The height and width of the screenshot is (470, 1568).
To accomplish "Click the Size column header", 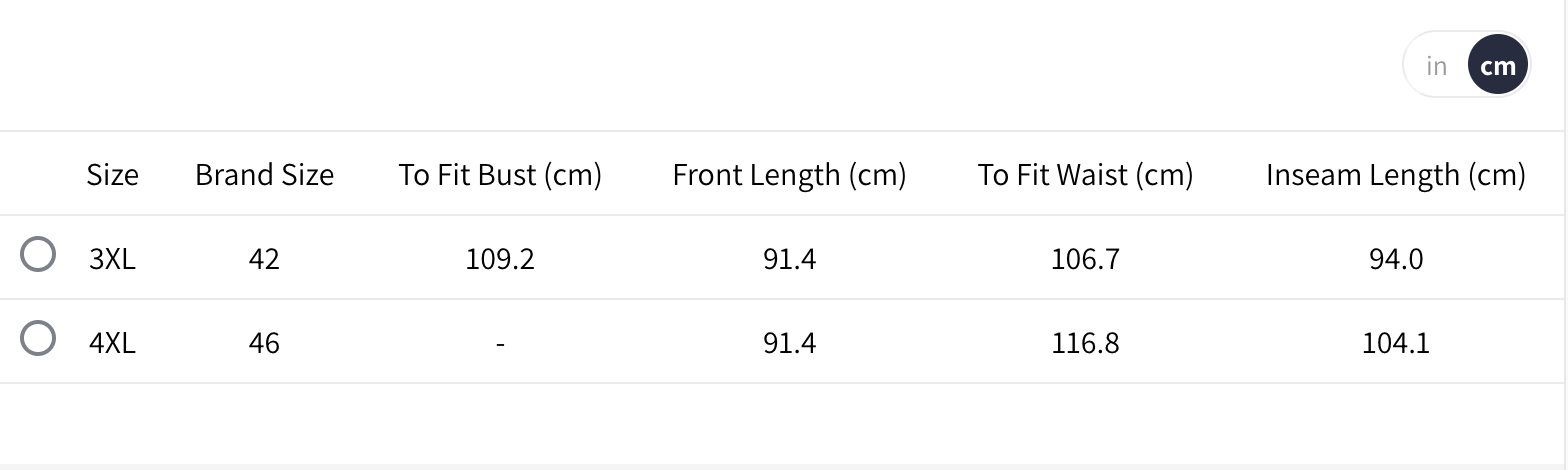I will (x=112, y=175).
